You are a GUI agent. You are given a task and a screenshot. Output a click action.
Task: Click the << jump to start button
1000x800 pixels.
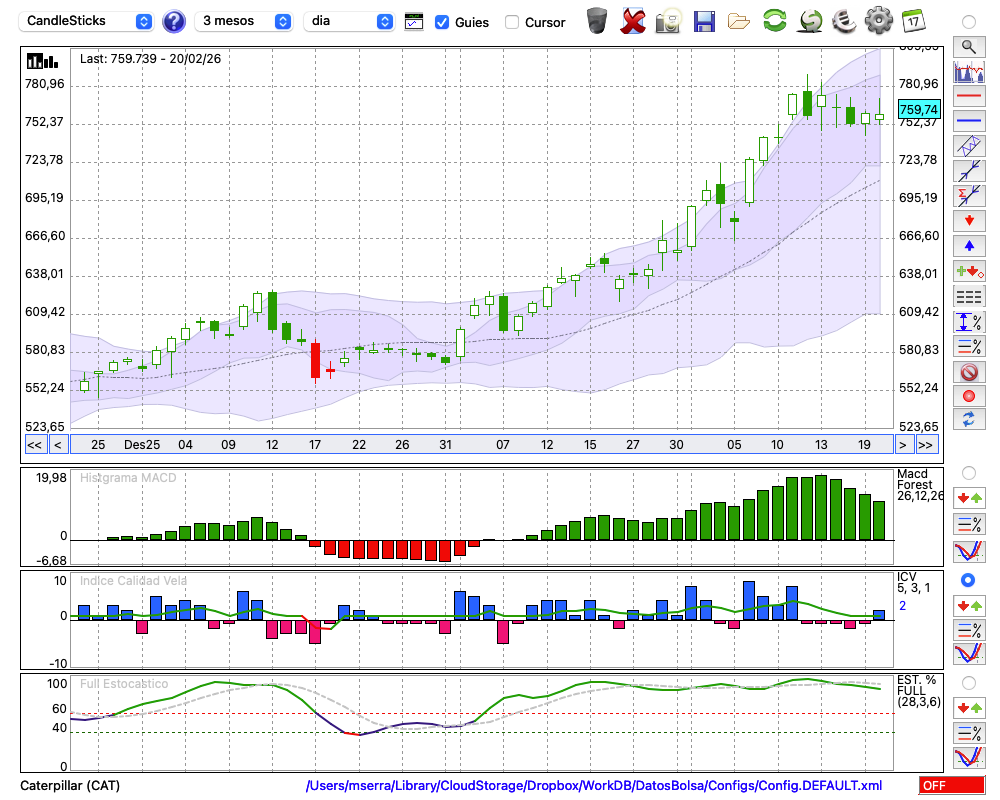tap(34, 445)
